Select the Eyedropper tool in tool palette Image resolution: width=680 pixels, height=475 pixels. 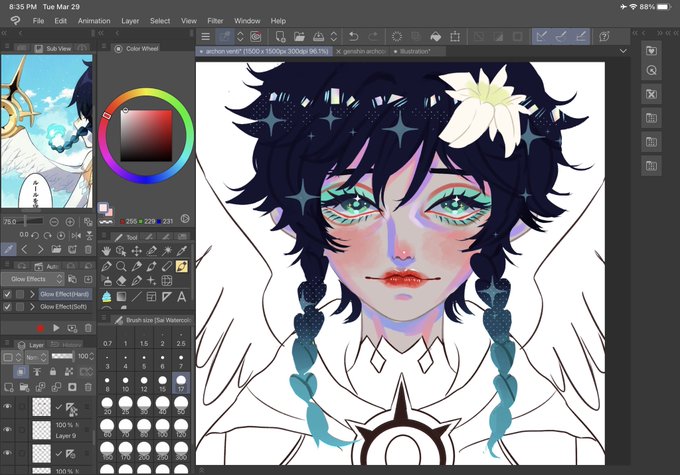[x=182, y=251]
